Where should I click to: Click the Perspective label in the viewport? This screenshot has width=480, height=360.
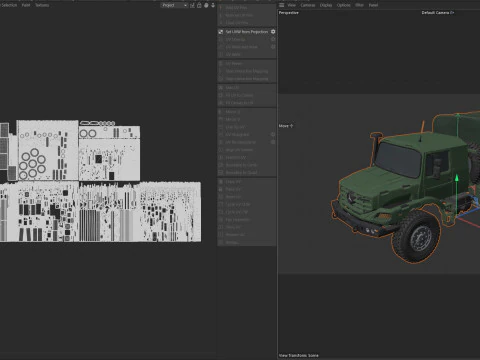tap(289, 13)
